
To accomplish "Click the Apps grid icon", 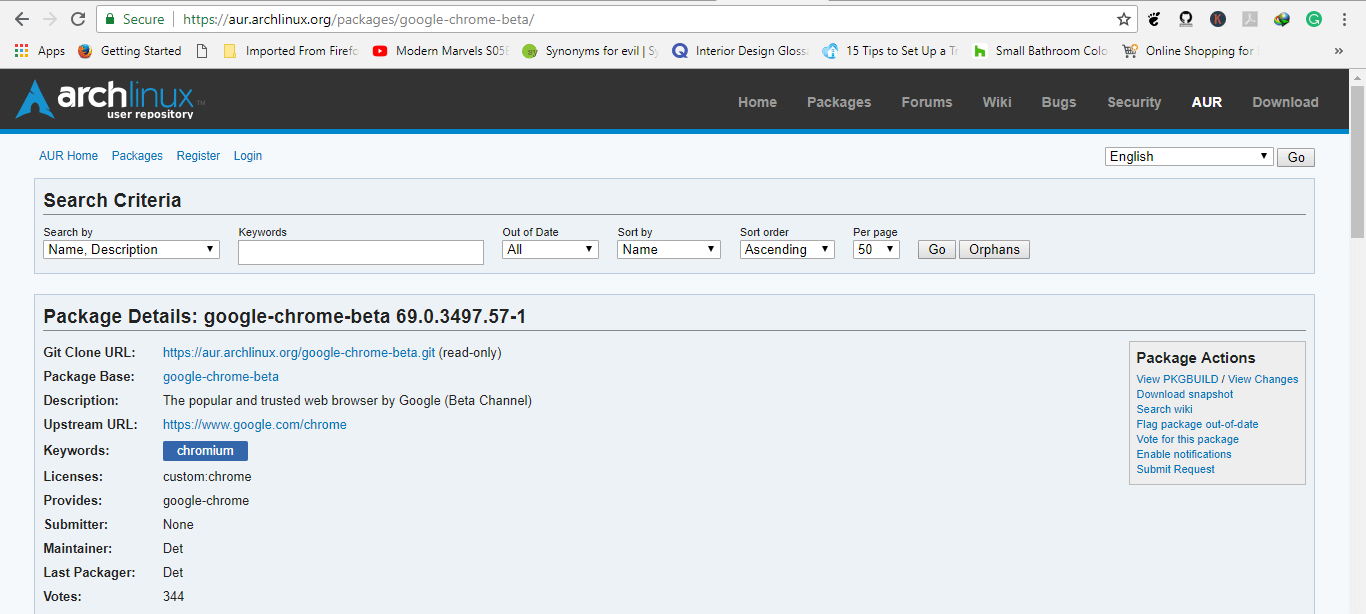I will coord(20,50).
